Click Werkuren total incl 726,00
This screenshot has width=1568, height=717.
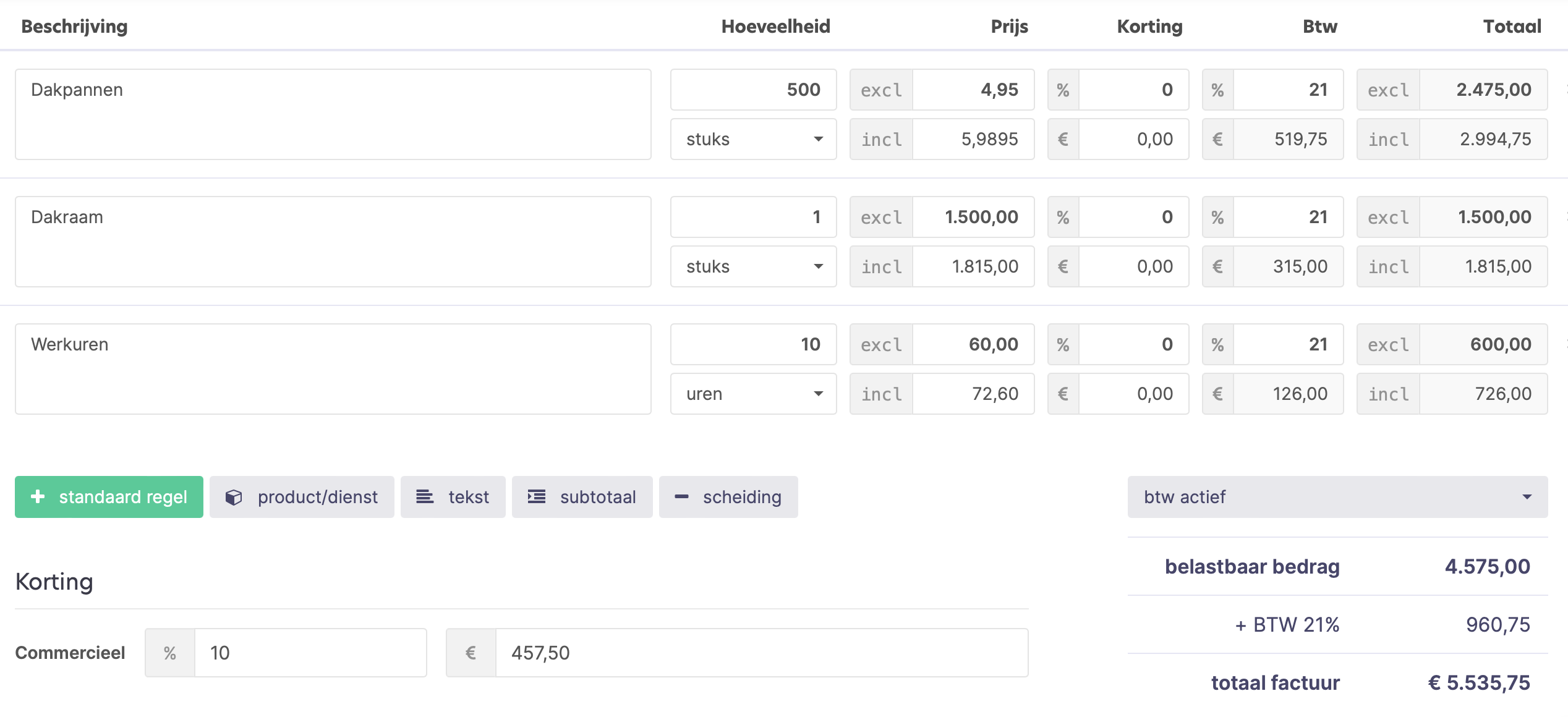click(1484, 394)
